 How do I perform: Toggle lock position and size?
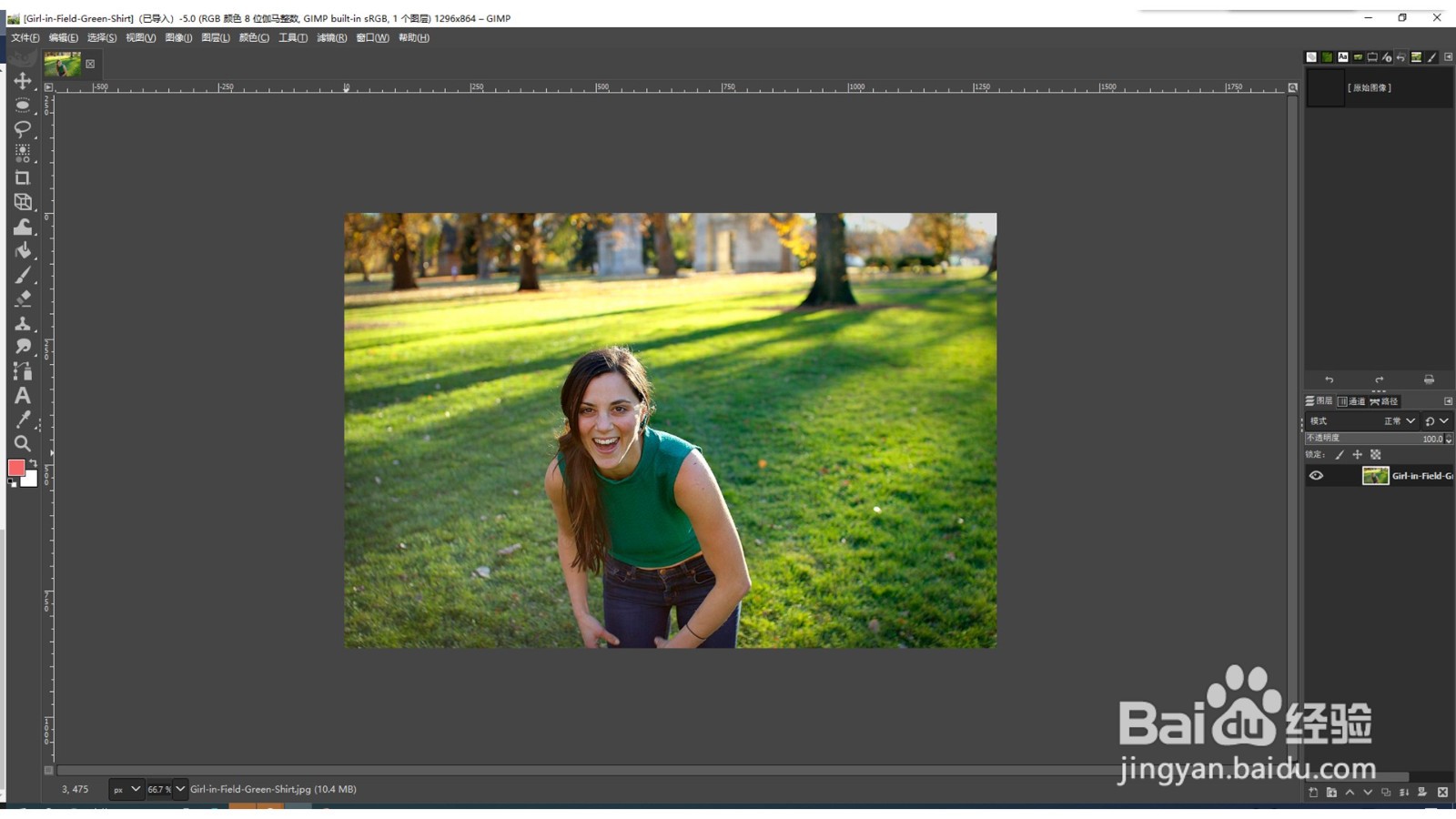[x=1358, y=455]
